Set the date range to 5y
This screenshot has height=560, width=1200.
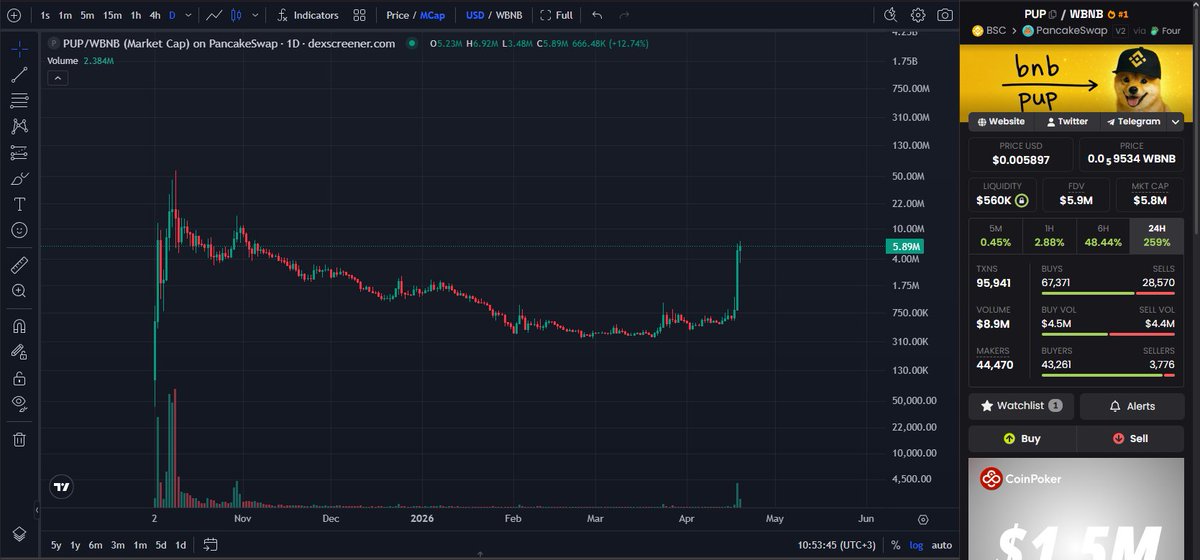coord(55,545)
